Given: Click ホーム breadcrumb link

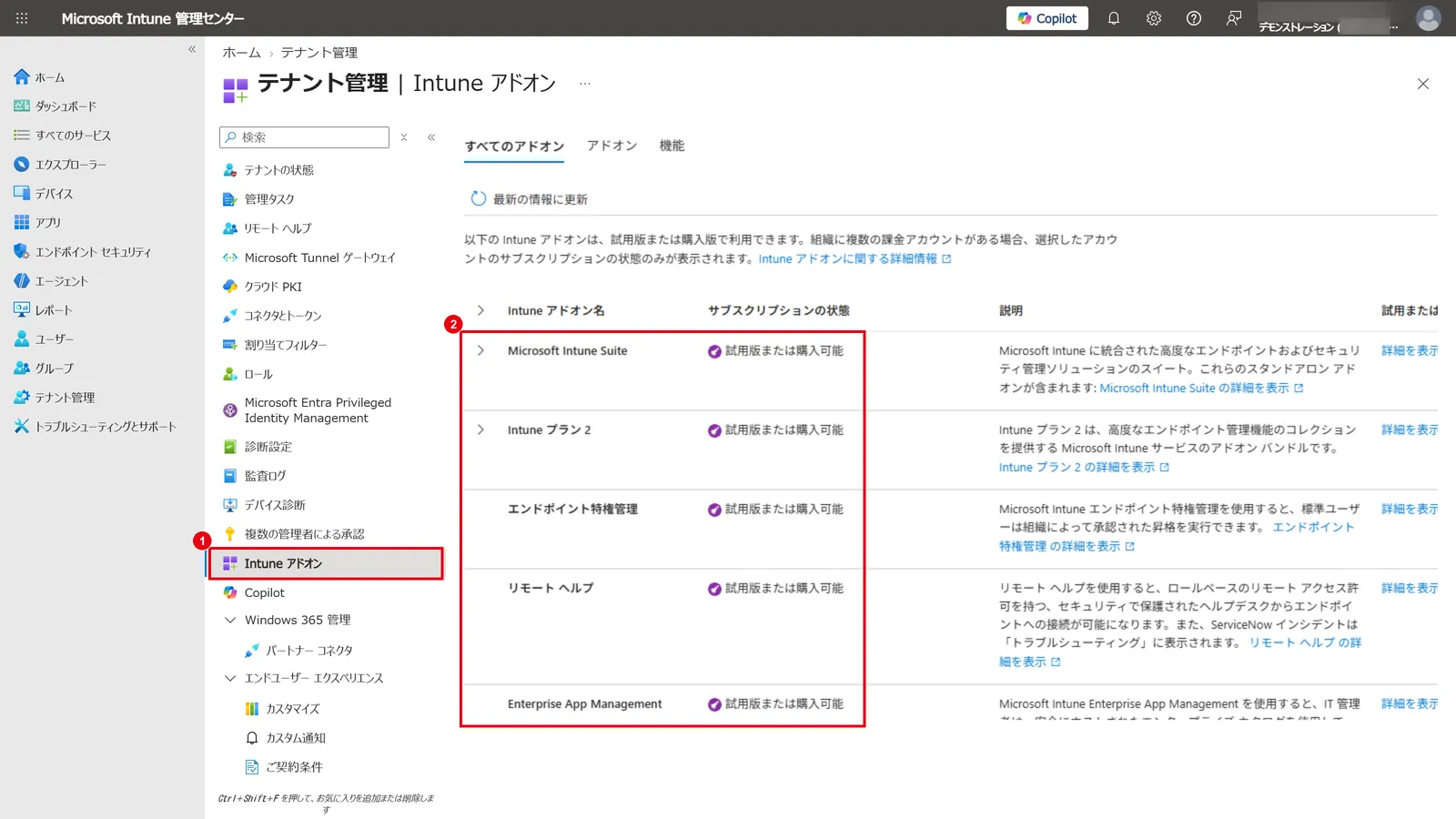Looking at the screenshot, I should 241,53.
